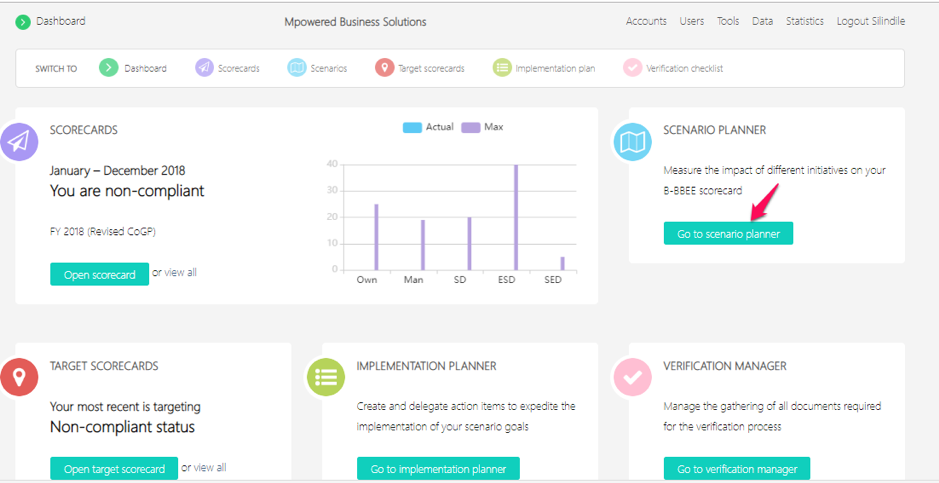Image resolution: width=939 pixels, height=483 pixels.
Task: Click the blue map Scenarios icon in Switch To bar
Action: (x=297, y=68)
